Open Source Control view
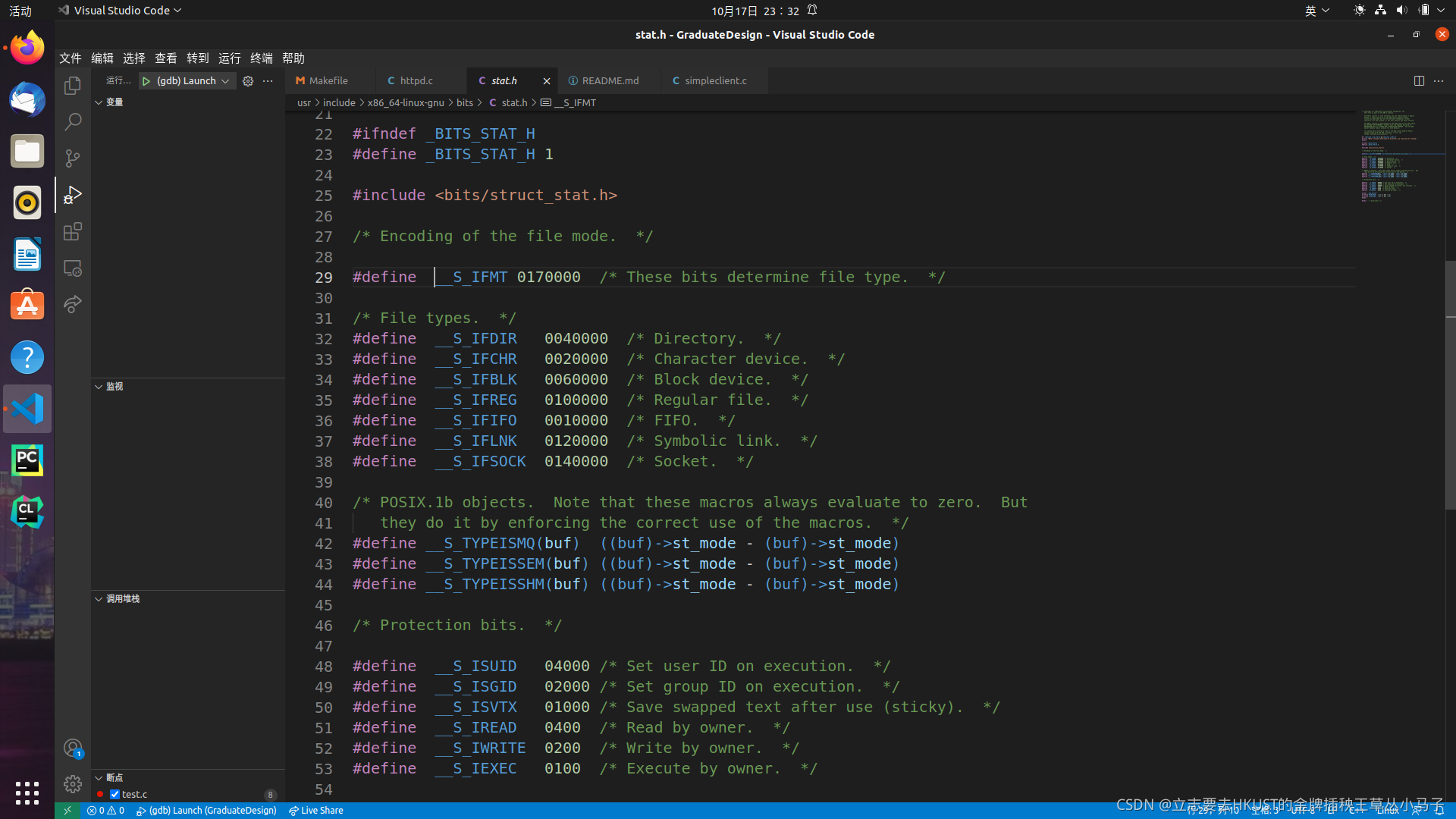Viewport: 1456px width, 819px height. coord(73,158)
